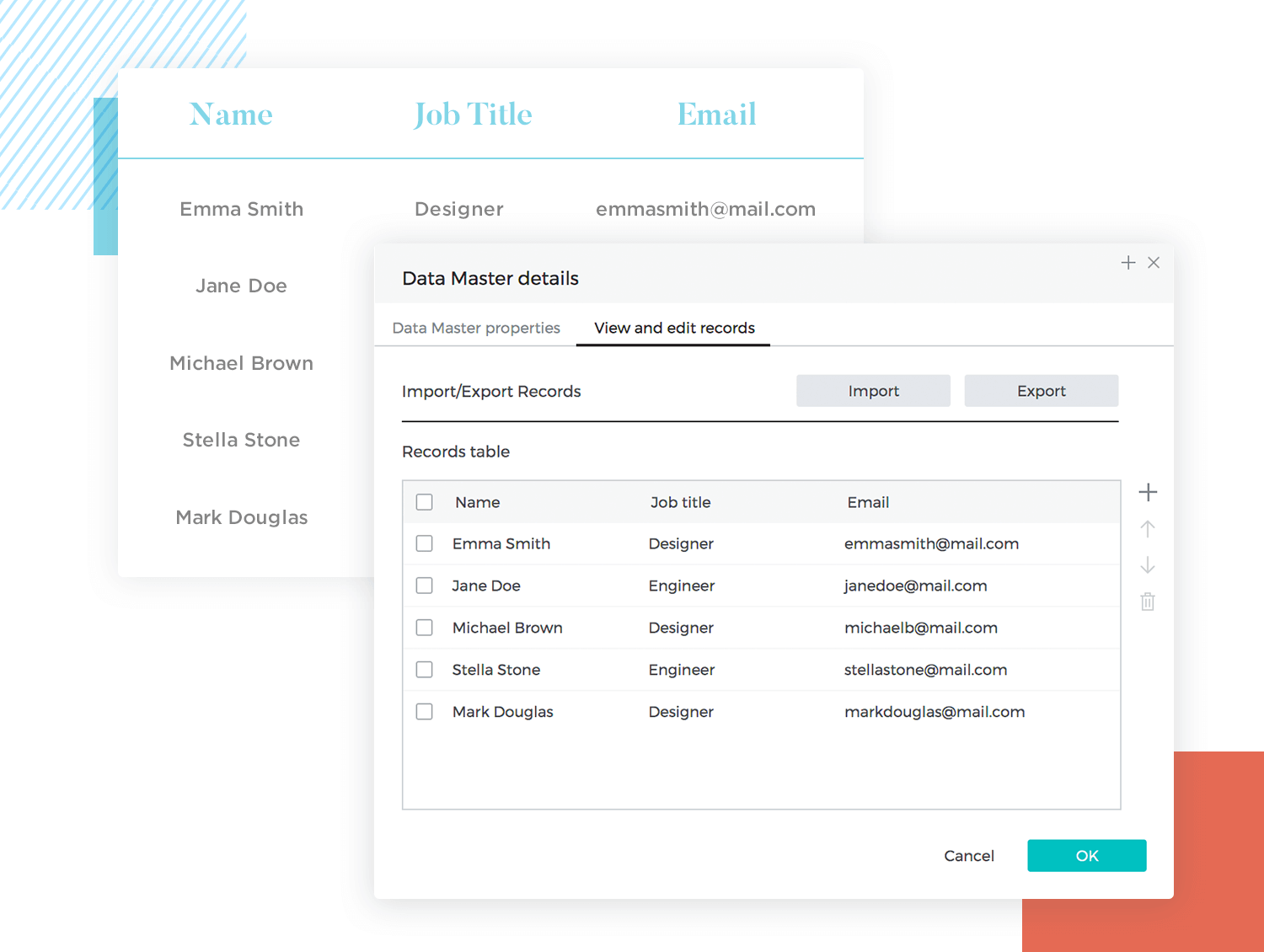Close the Data Master details dialog
The height and width of the screenshot is (952, 1264).
(x=1154, y=263)
